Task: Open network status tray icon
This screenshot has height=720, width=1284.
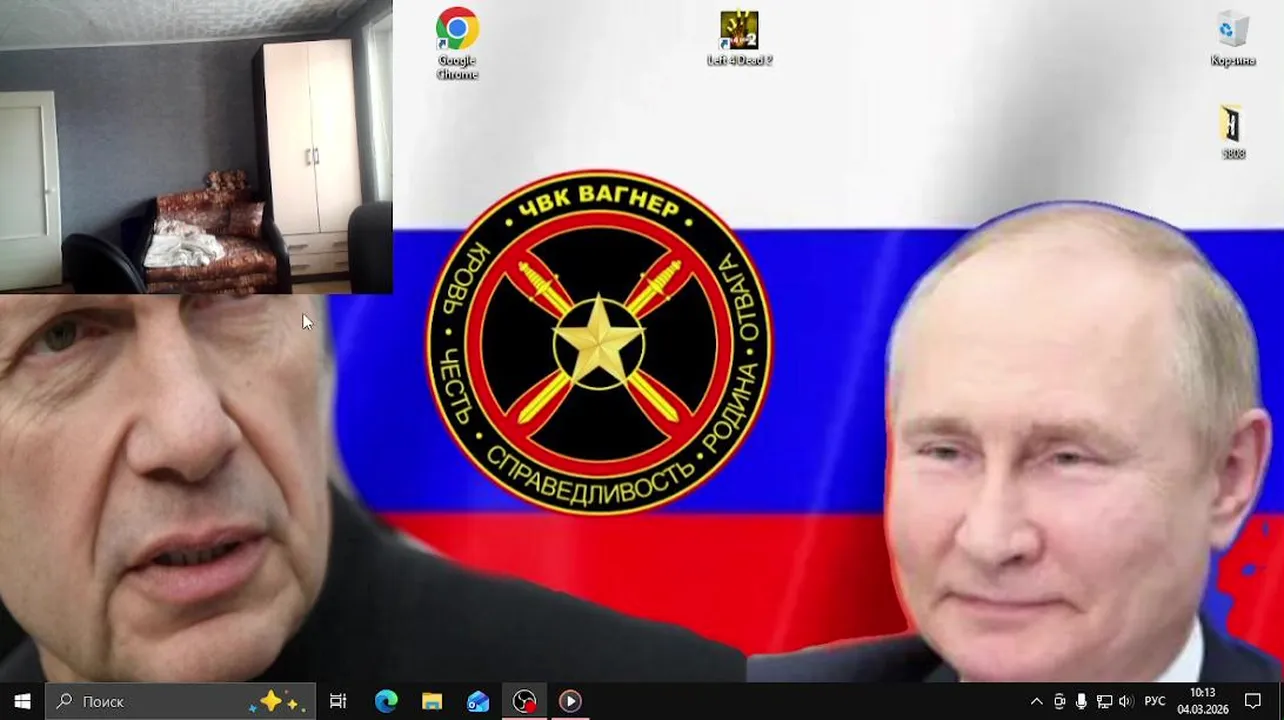Action: coord(1104,701)
